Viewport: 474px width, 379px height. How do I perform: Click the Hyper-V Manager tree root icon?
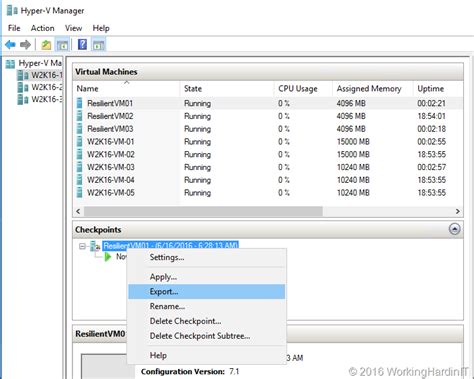coord(11,63)
